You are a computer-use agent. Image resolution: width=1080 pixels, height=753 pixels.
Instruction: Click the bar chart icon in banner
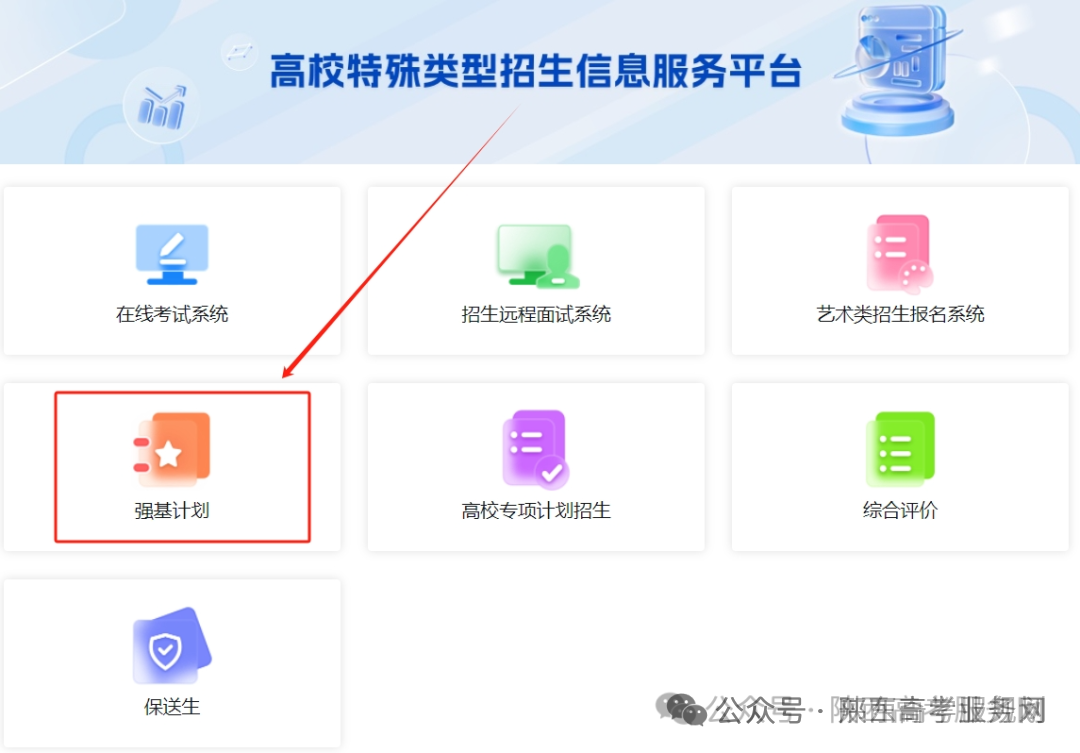pos(162,107)
